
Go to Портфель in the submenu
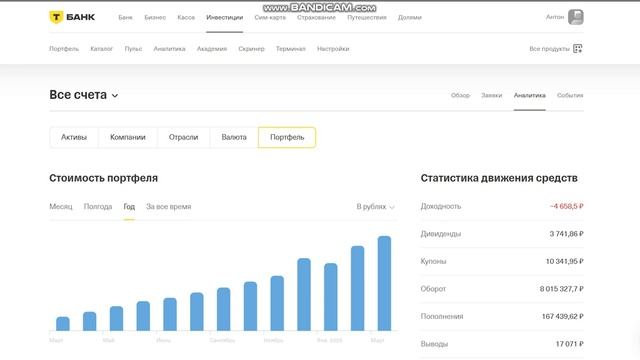pos(64,49)
